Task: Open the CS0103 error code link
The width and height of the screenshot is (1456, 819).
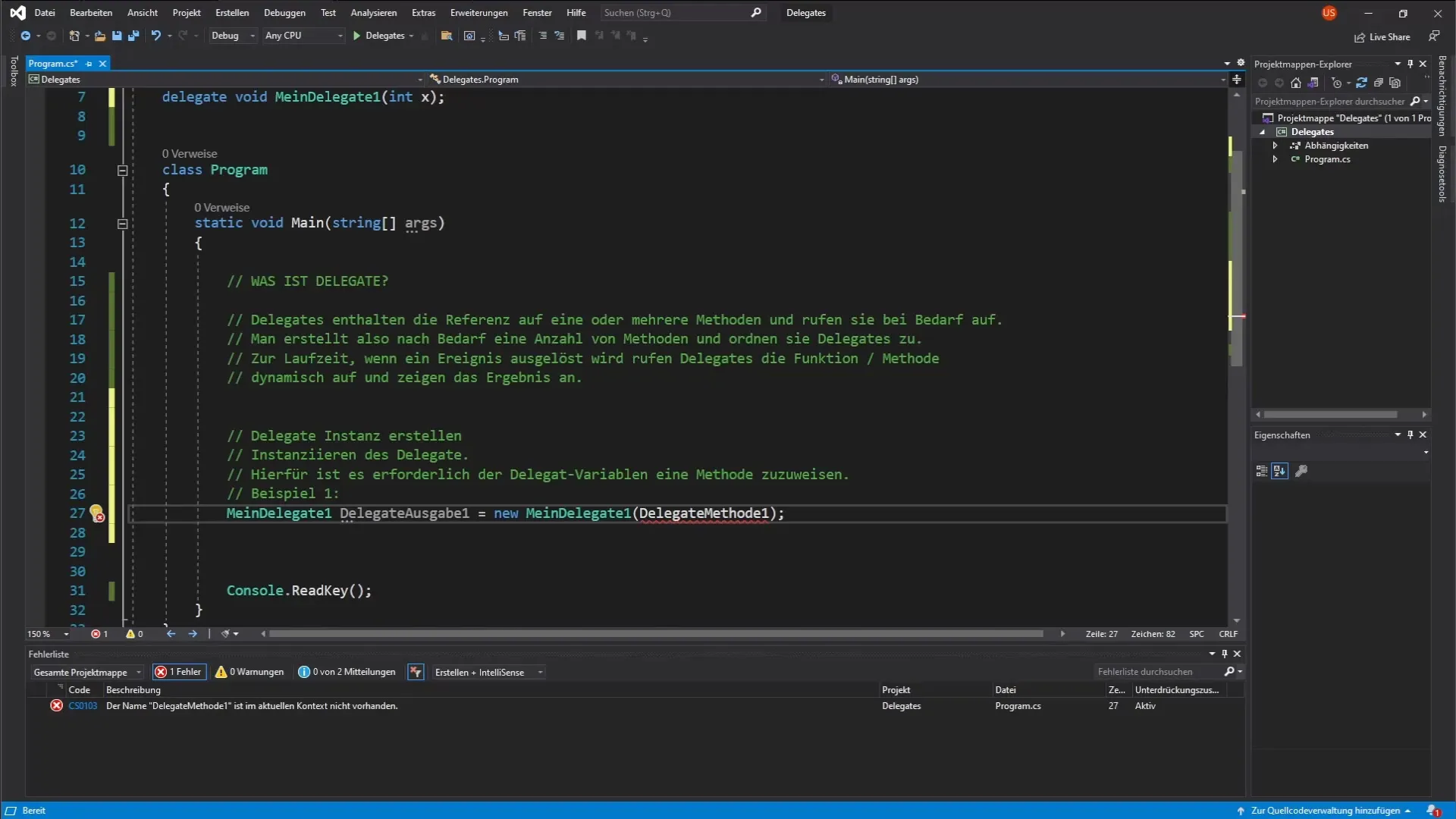Action: (83, 706)
